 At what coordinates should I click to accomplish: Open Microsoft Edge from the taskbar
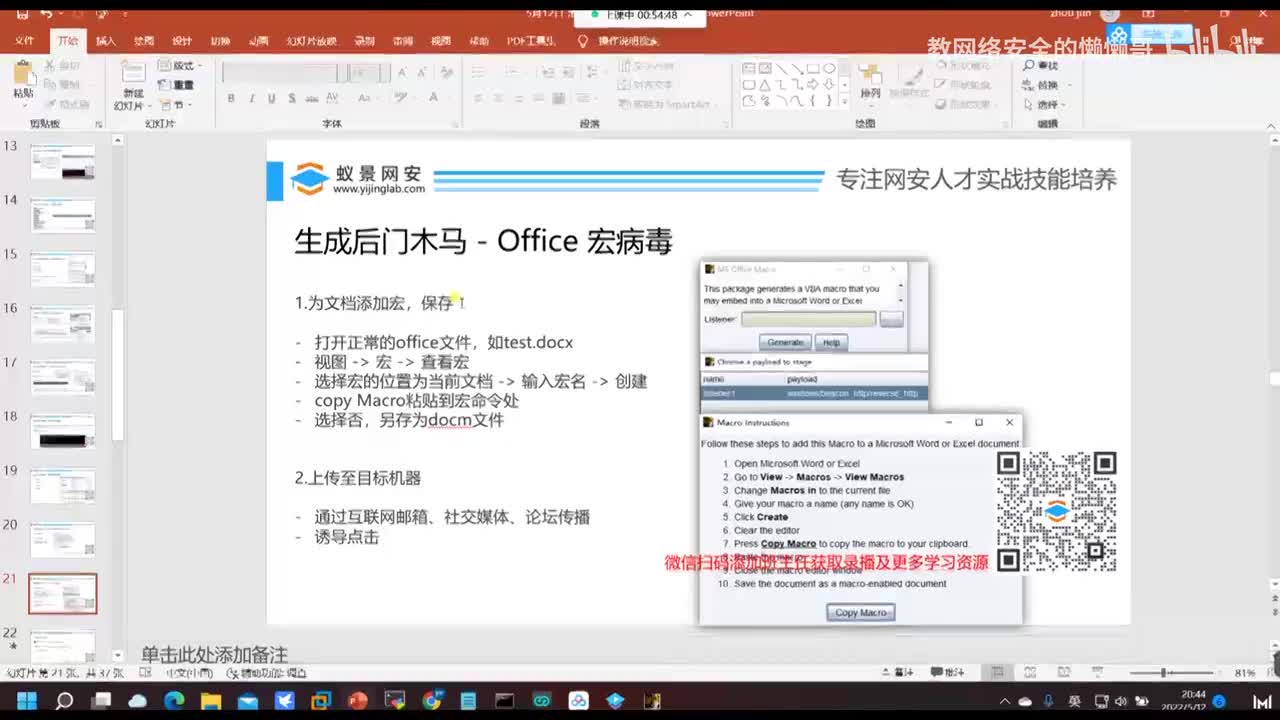pos(174,701)
